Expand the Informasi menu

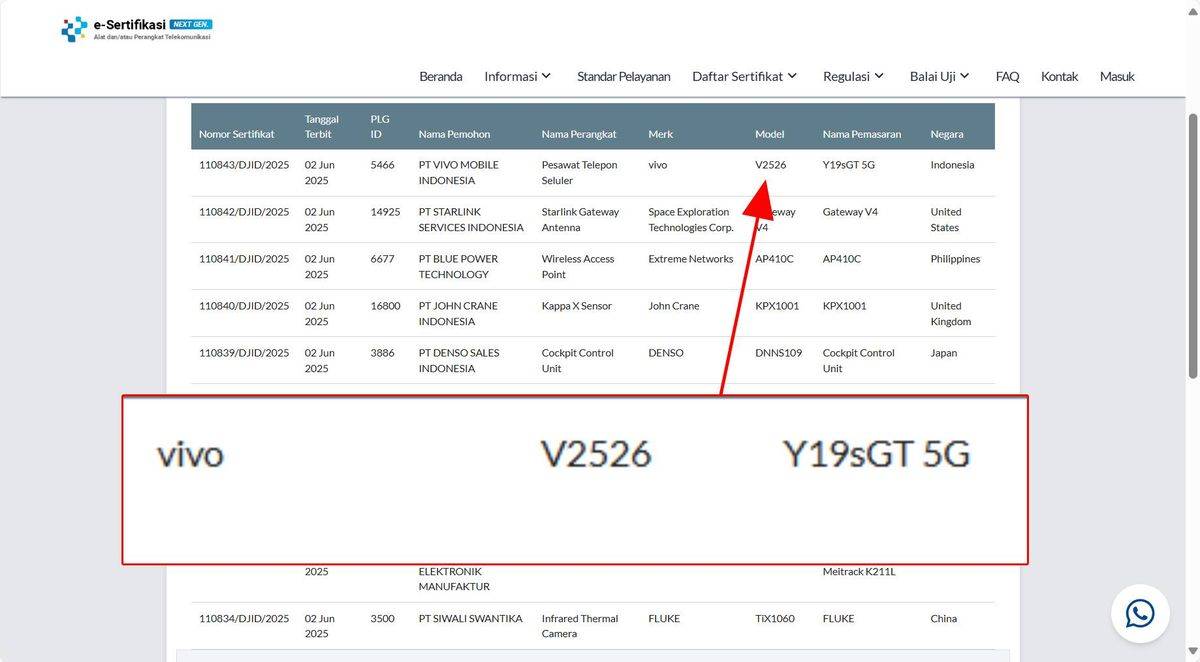(518, 76)
